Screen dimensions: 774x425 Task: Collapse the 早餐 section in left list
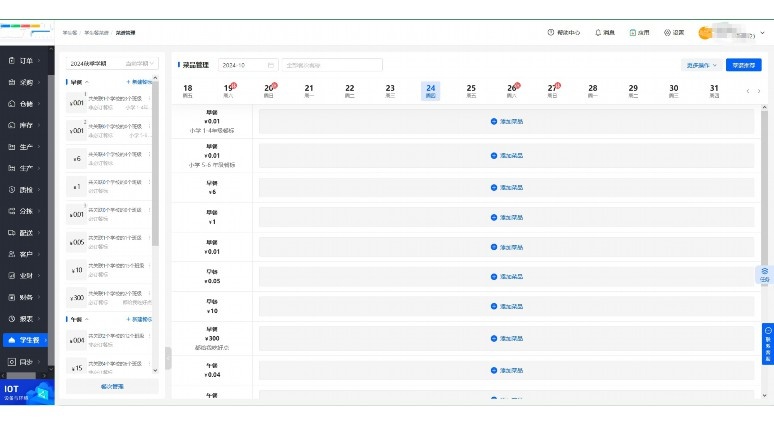pos(87,82)
